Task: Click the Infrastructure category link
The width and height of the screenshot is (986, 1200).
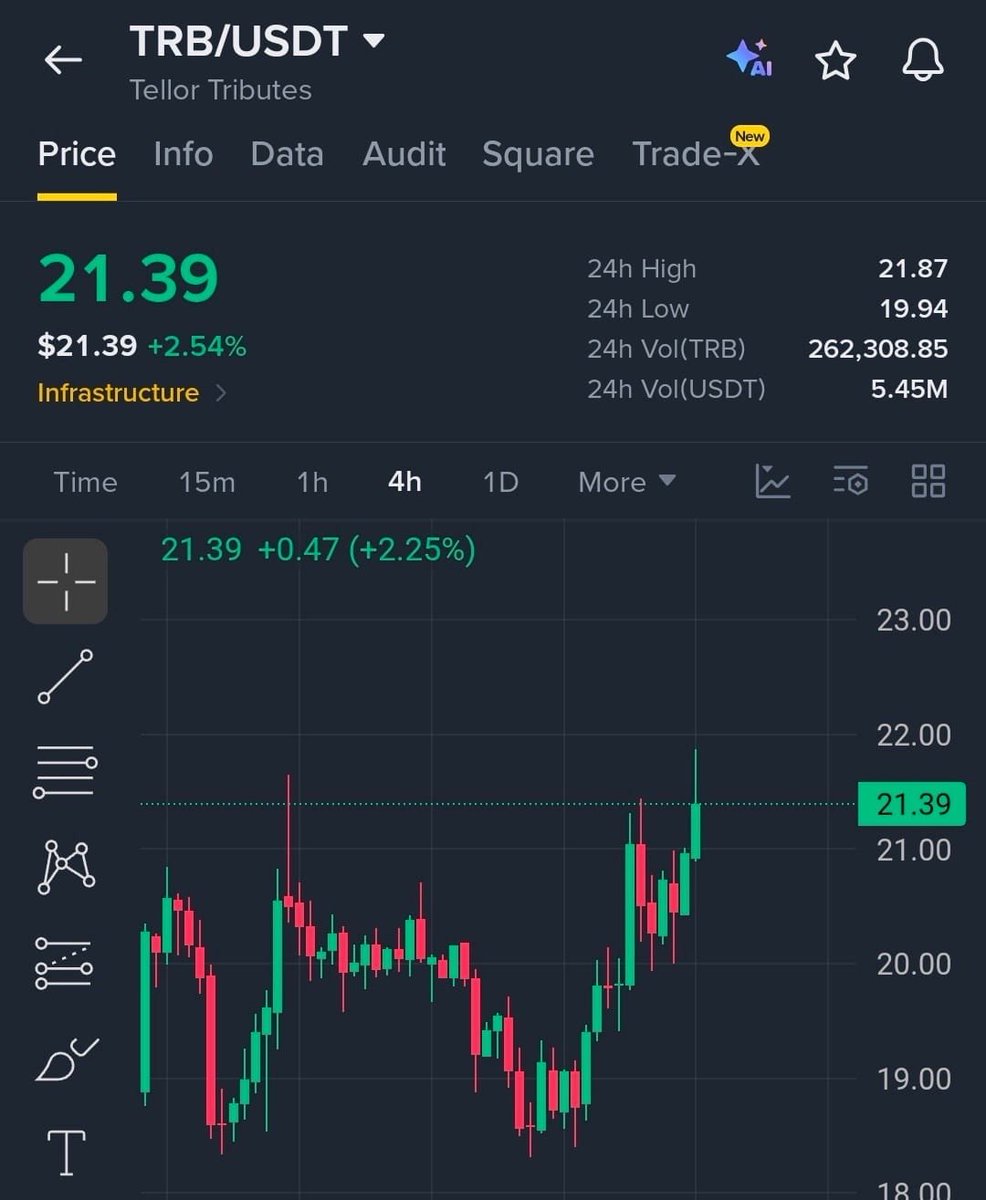Action: [x=118, y=393]
